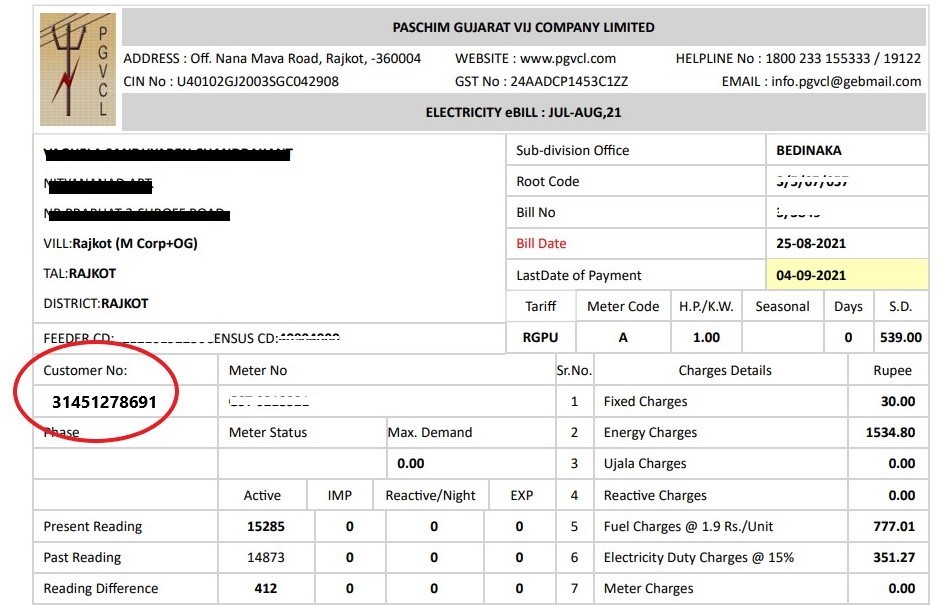Click the H.P./K.W. column header

point(706,306)
